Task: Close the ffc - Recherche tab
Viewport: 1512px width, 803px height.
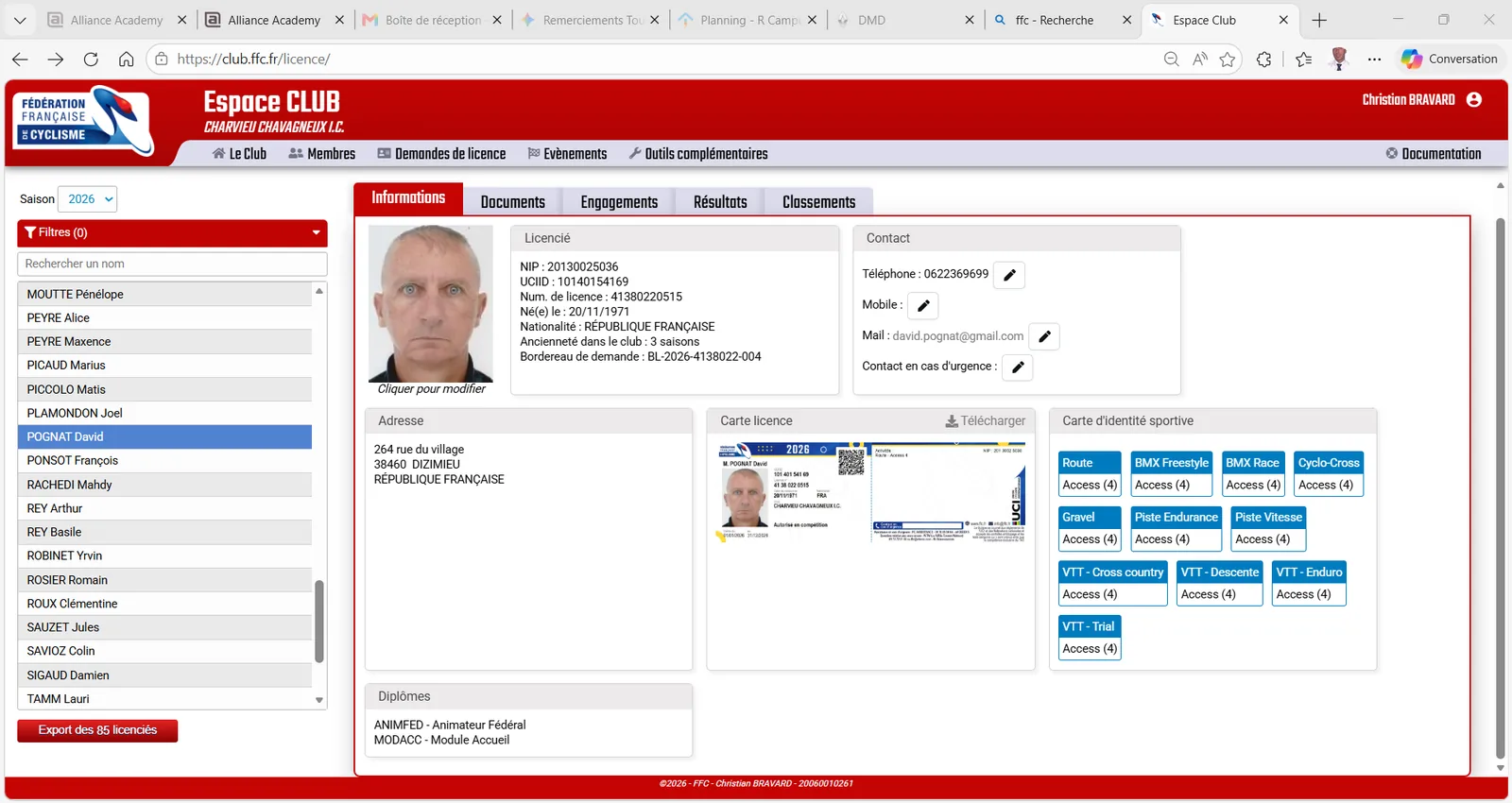Action: point(1126,20)
